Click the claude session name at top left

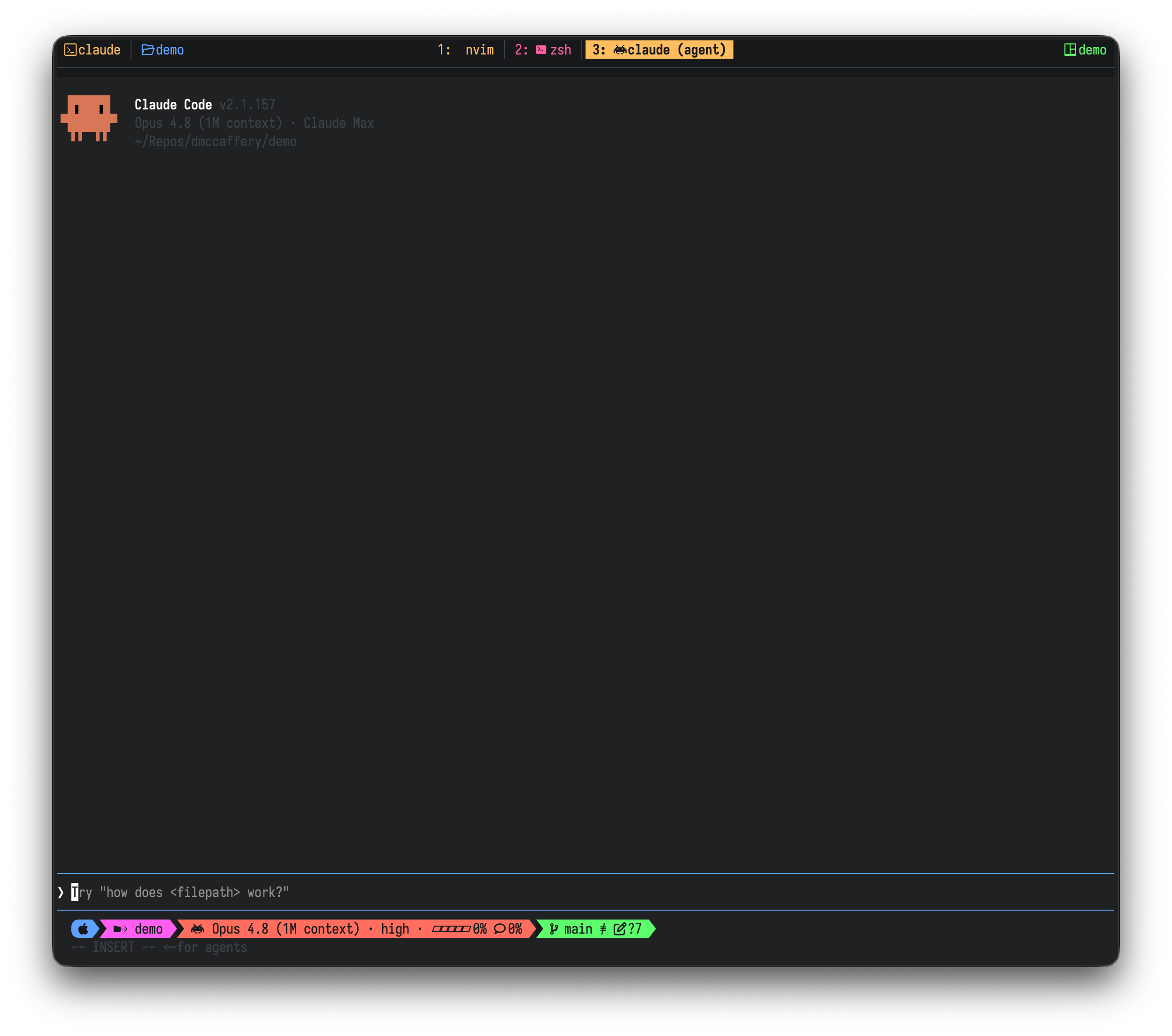click(x=99, y=50)
